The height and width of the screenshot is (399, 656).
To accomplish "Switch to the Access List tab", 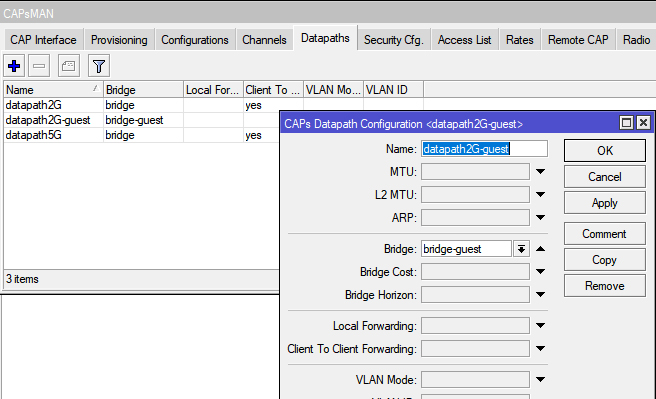I will click(464, 40).
